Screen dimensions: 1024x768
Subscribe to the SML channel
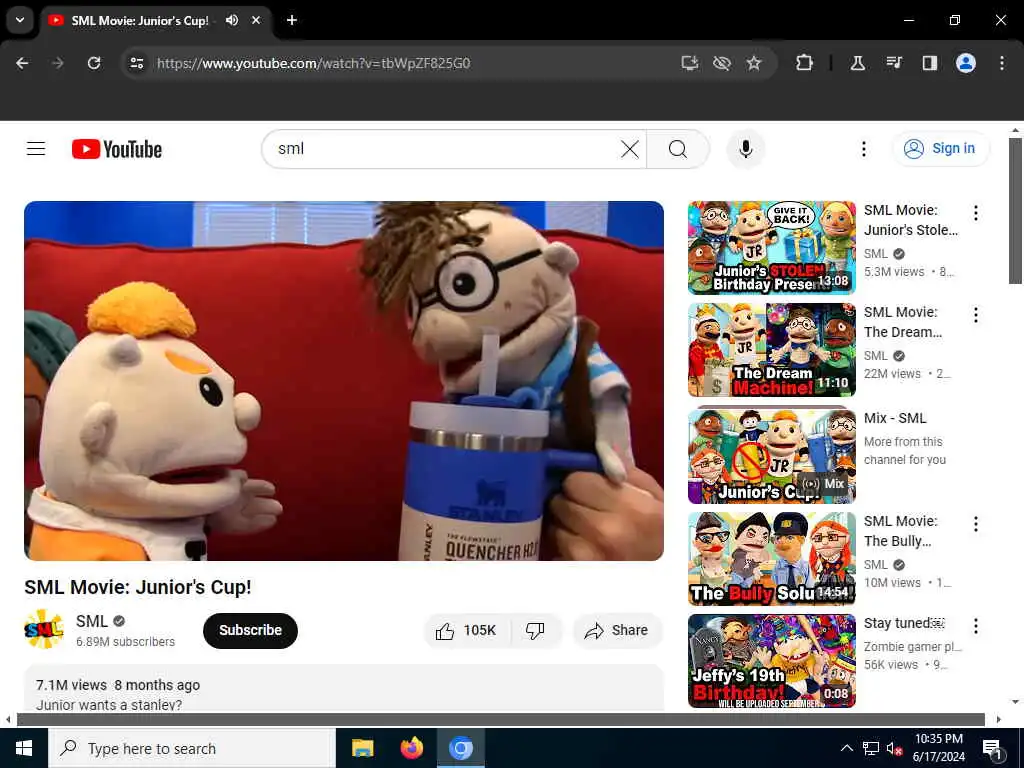coord(250,630)
